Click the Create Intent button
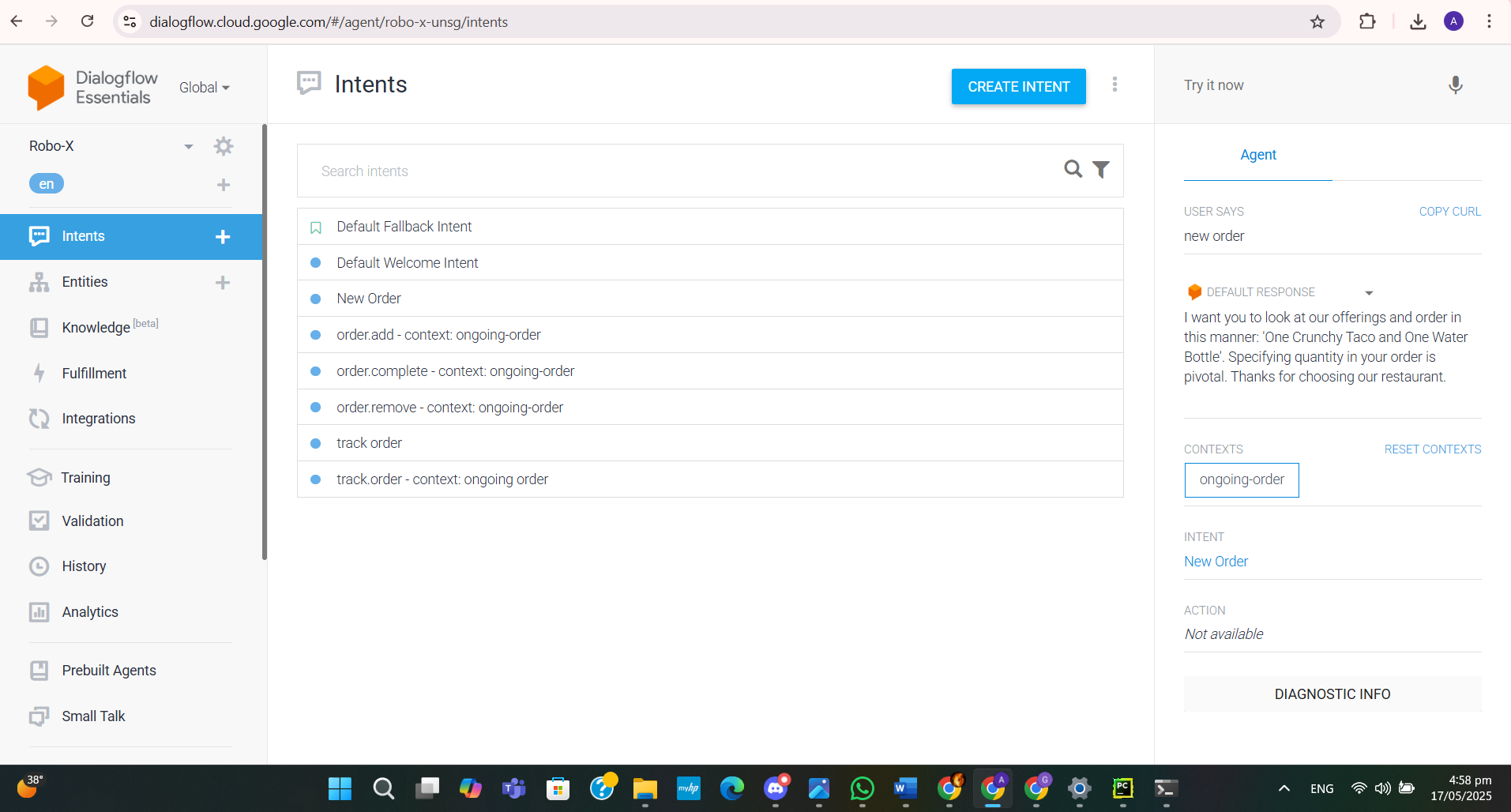Image resolution: width=1511 pixels, height=812 pixels. pos(1018,86)
